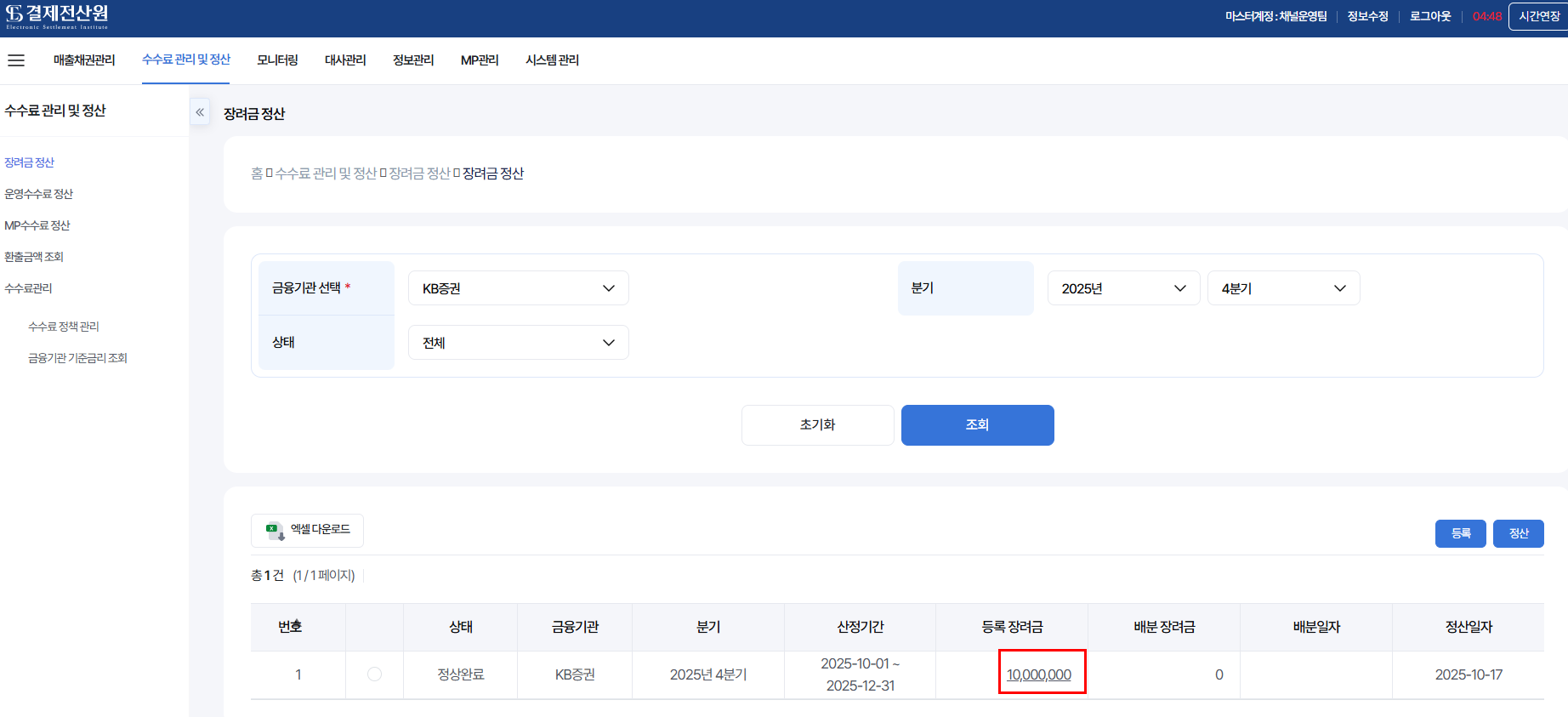Screen dimensions: 1568x717
Task: Click the 배분일자 column header
Action: point(1316,627)
